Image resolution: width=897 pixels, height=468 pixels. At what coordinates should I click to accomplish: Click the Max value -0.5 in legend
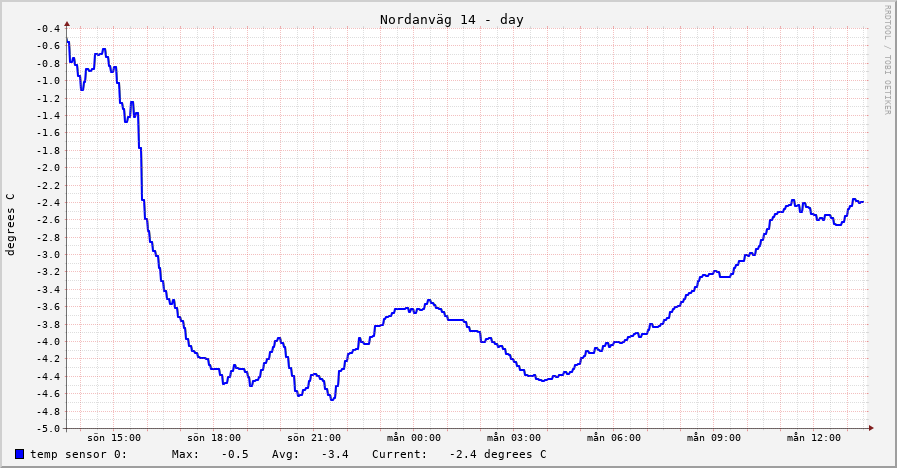click(234, 454)
